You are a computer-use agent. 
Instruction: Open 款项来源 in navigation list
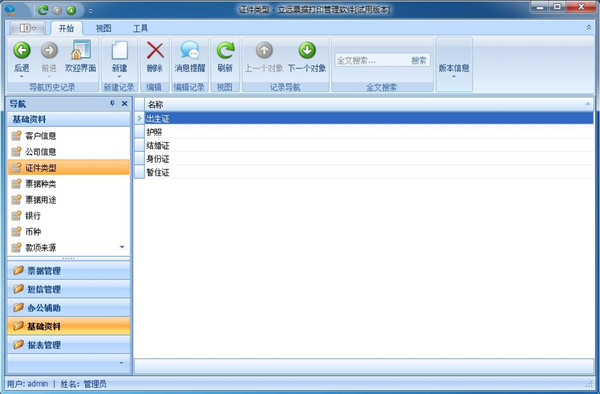point(68,247)
